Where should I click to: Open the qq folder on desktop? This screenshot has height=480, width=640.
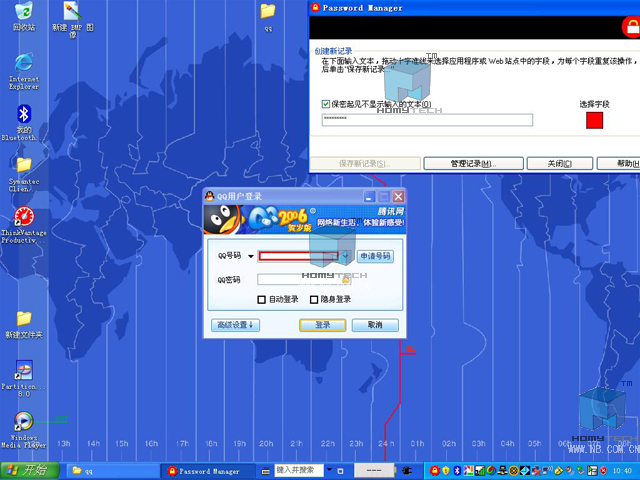(x=267, y=12)
